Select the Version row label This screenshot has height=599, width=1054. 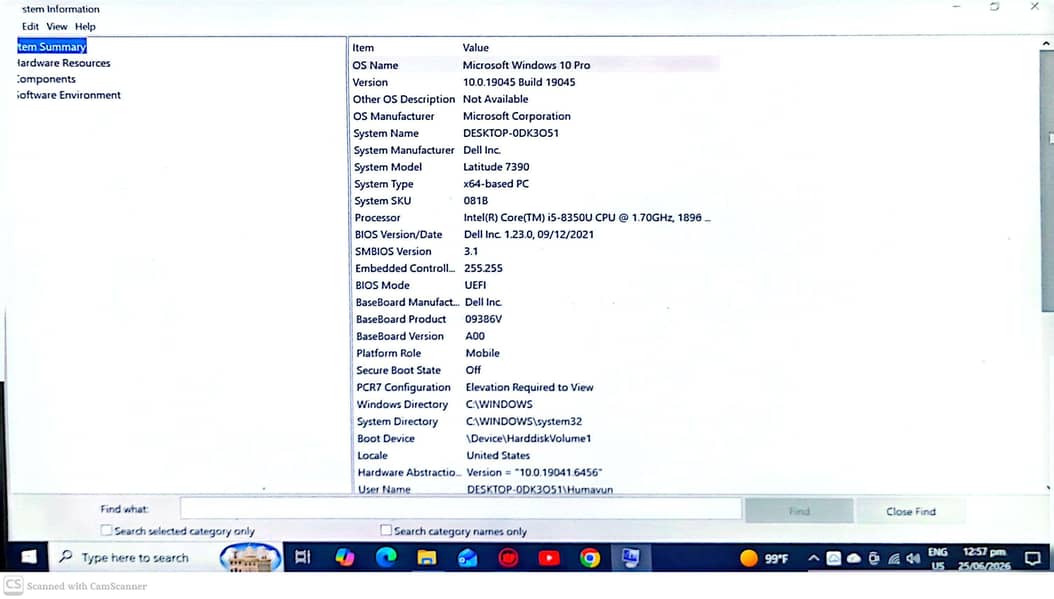[370, 82]
